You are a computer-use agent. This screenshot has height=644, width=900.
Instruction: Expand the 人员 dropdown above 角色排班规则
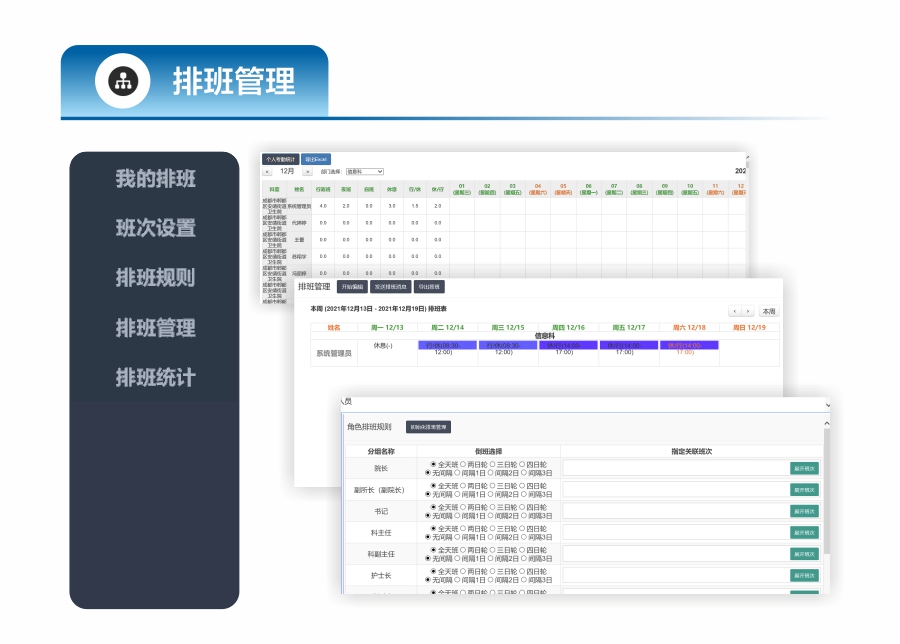(x=825, y=402)
